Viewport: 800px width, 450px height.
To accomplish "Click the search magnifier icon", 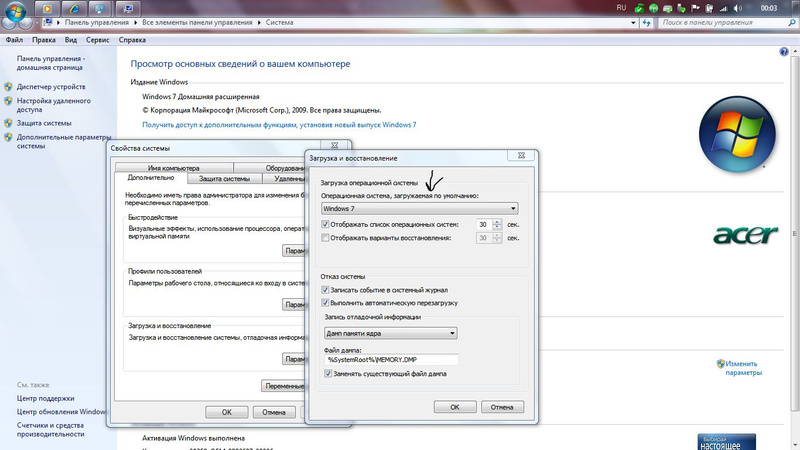I will point(792,22).
